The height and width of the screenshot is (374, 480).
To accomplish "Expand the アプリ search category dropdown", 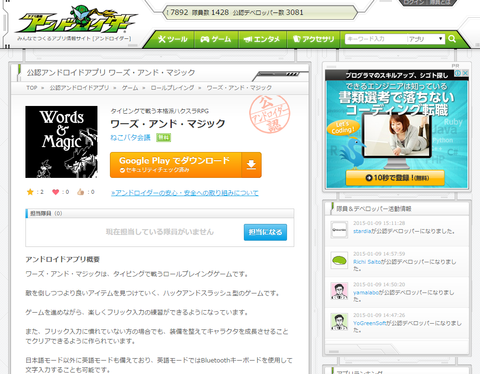I will click(x=426, y=39).
